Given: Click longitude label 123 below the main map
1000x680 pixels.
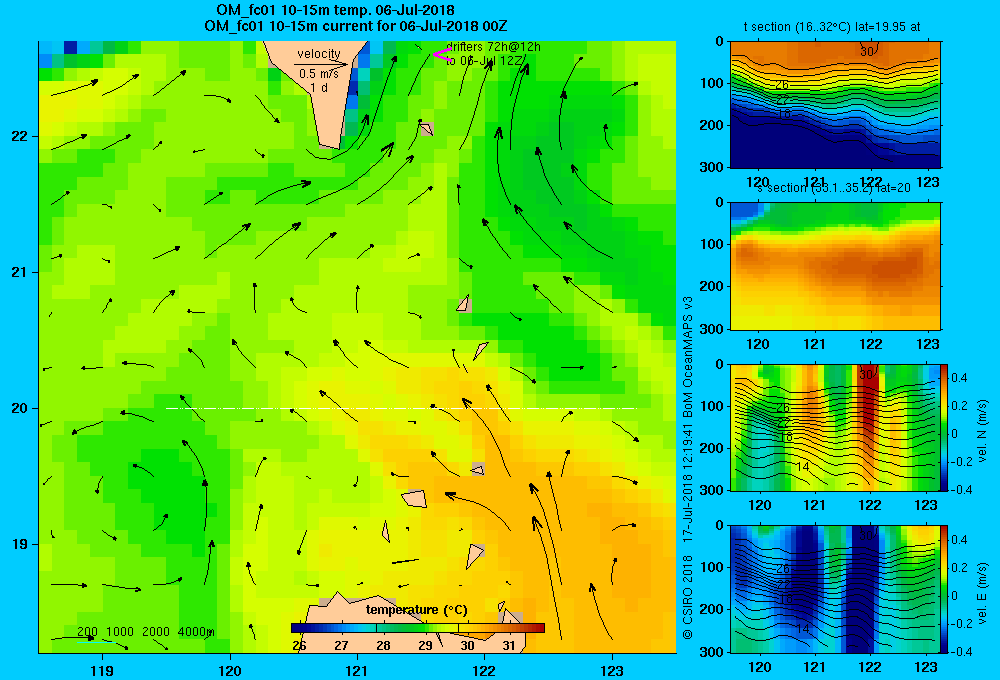Looking at the screenshot, I should coord(612,670).
